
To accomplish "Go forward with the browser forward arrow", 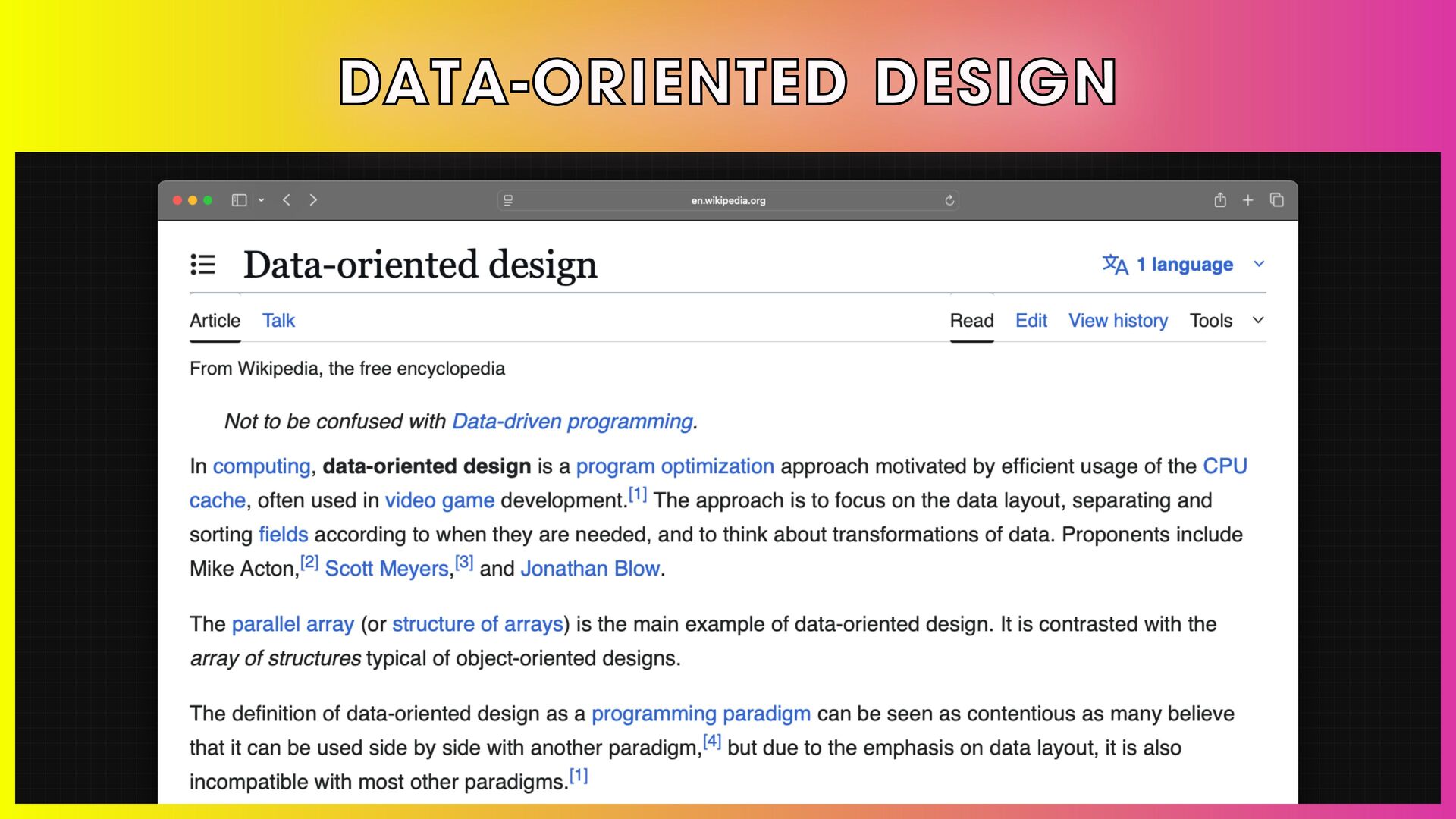I will pyautogui.click(x=313, y=200).
